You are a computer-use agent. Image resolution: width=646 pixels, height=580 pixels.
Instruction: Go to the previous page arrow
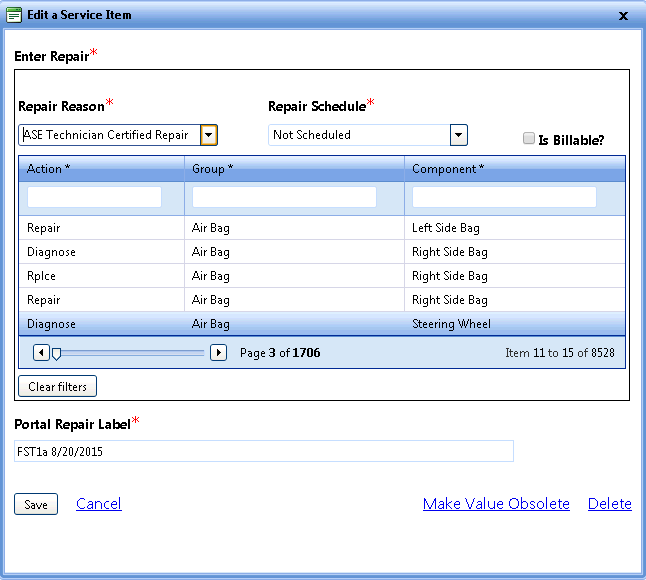(x=41, y=353)
